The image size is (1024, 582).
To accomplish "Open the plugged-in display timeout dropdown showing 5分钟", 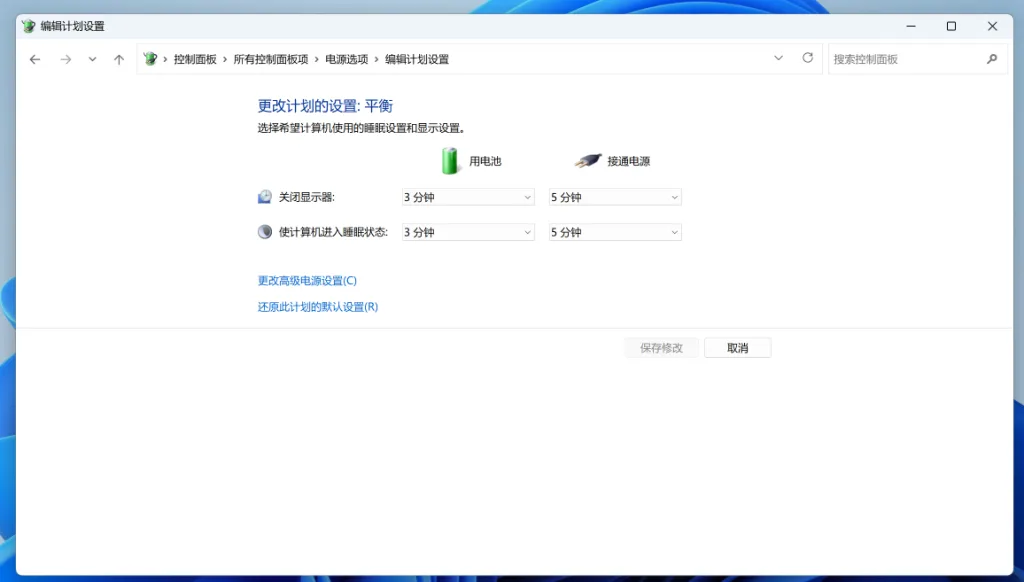I will [614, 196].
